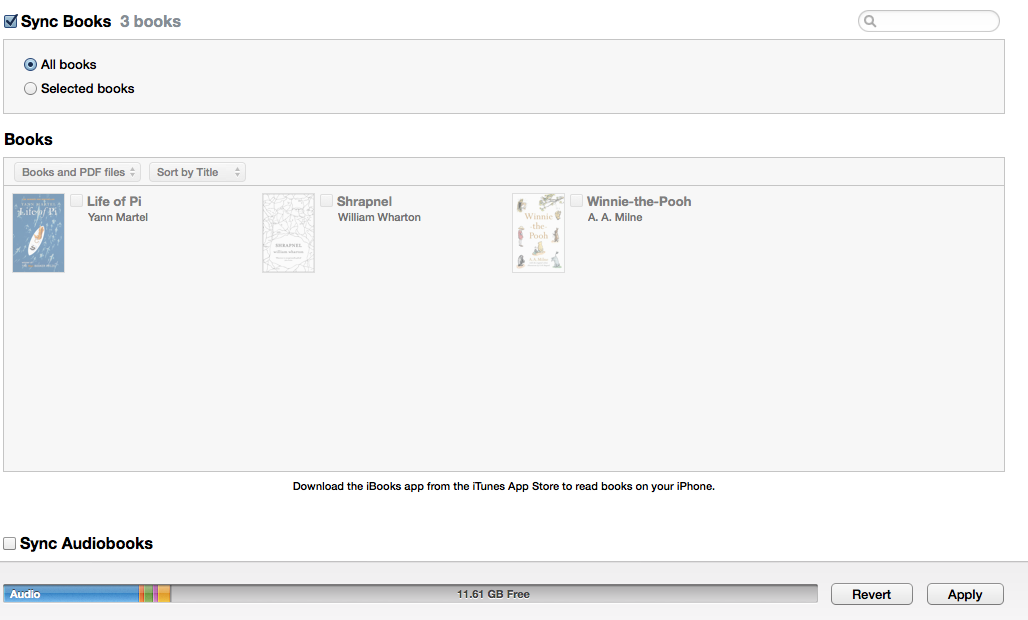The height and width of the screenshot is (620, 1028).
Task: Select the Selected books radio button
Action: tap(30, 88)
